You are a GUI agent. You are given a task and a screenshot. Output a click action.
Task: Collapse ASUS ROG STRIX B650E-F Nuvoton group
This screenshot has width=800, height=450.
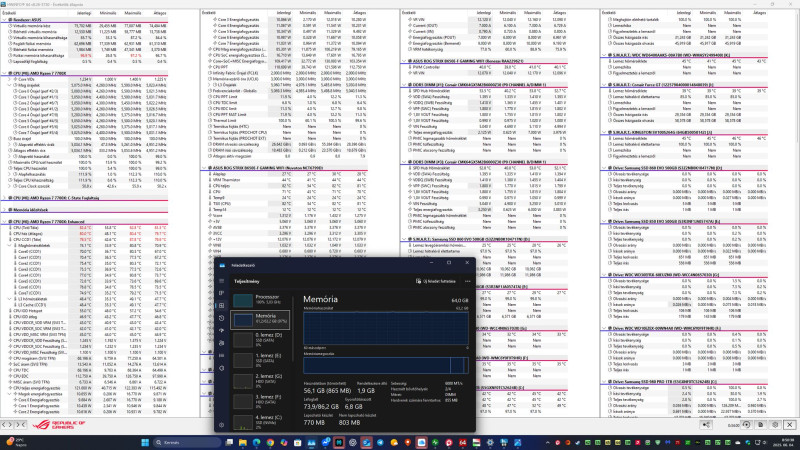(204, 167)
